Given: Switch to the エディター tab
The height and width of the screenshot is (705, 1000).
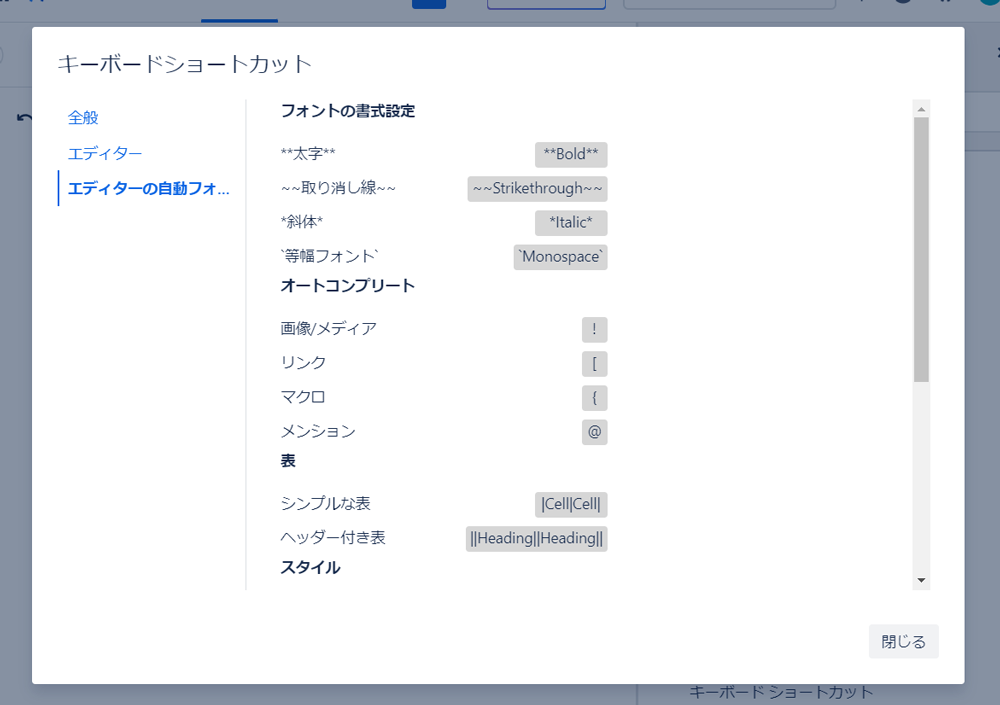Looking at the screenshot, I should (105, 154).
